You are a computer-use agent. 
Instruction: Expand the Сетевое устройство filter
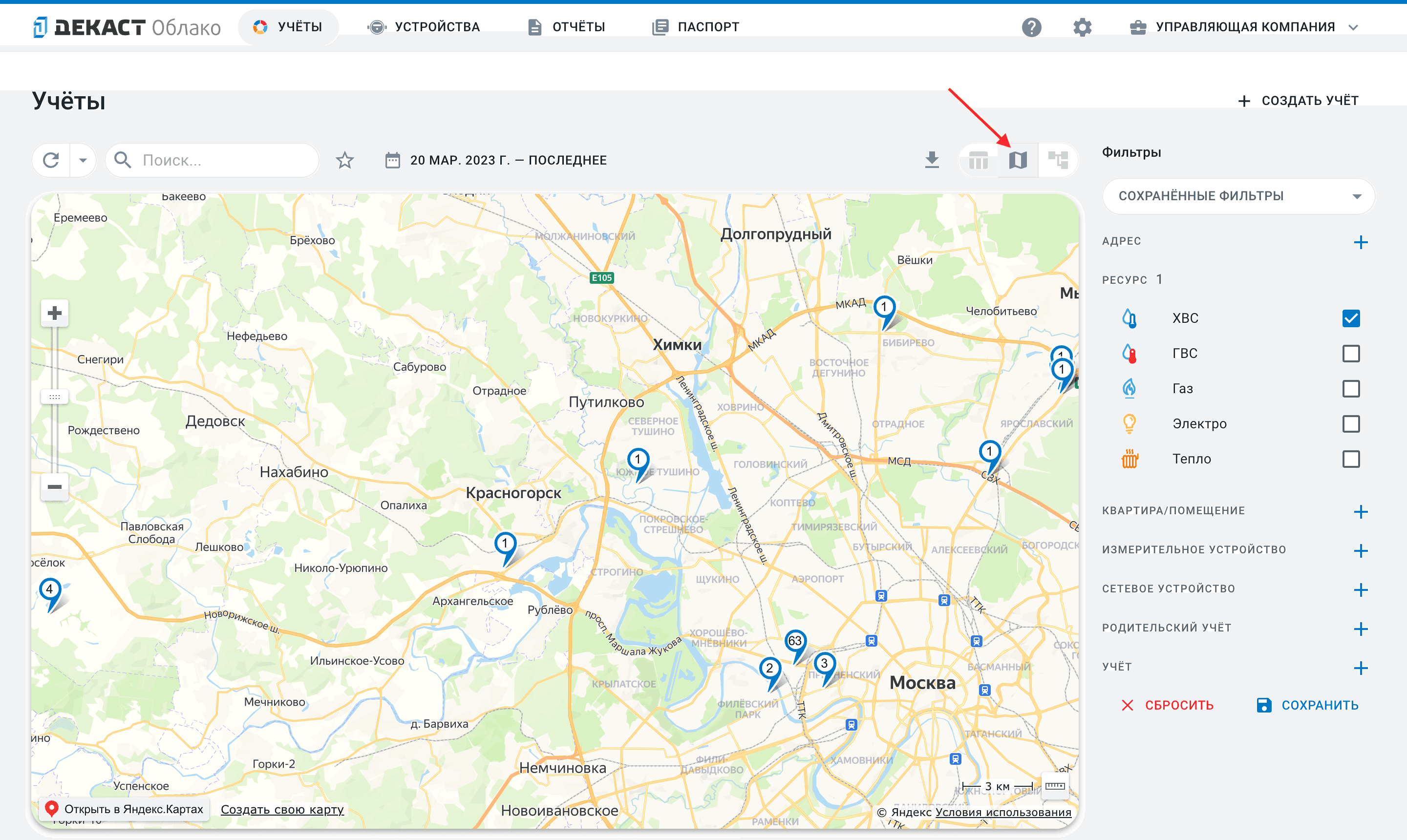(1361, 590)
